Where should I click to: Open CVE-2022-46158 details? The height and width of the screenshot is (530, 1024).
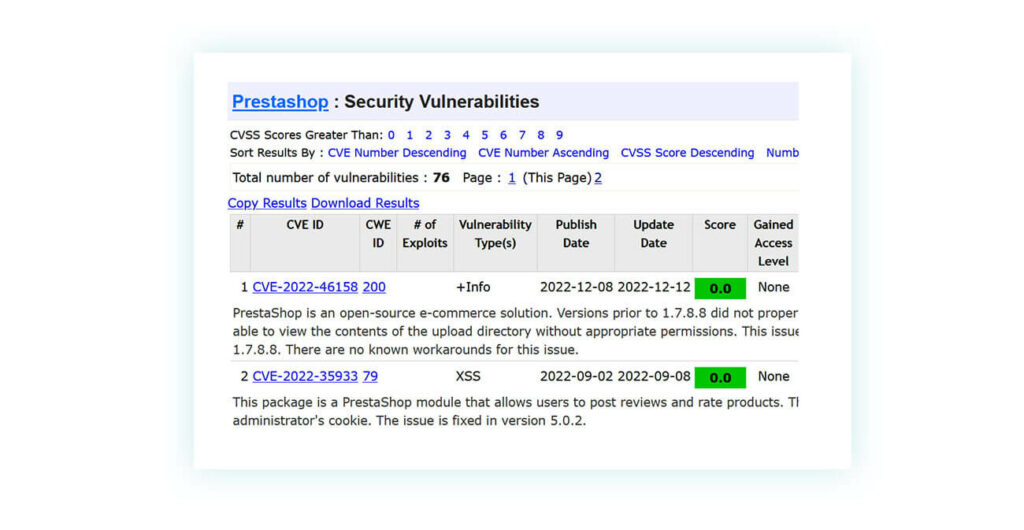tap(305, 287)
